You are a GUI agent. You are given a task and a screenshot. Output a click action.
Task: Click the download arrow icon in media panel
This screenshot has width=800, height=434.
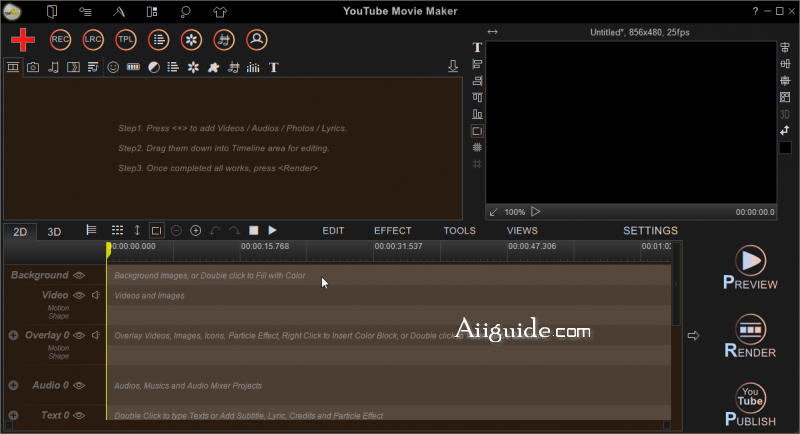coord(453,66)
